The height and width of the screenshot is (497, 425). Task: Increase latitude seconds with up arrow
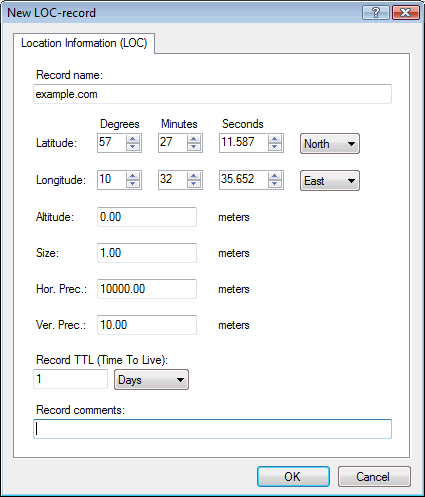pyautogui.click(x=275, y=139)
